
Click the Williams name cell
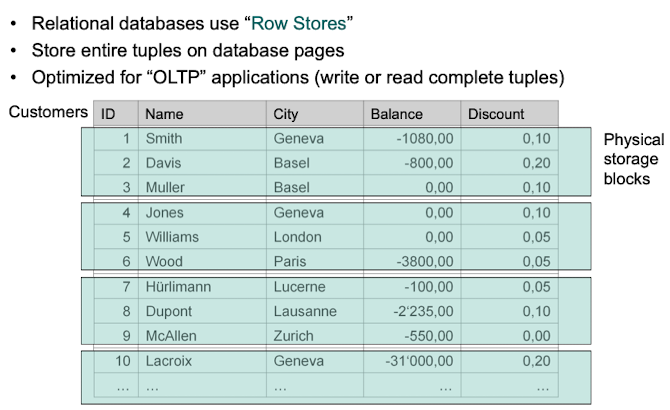tap(172, 237)
